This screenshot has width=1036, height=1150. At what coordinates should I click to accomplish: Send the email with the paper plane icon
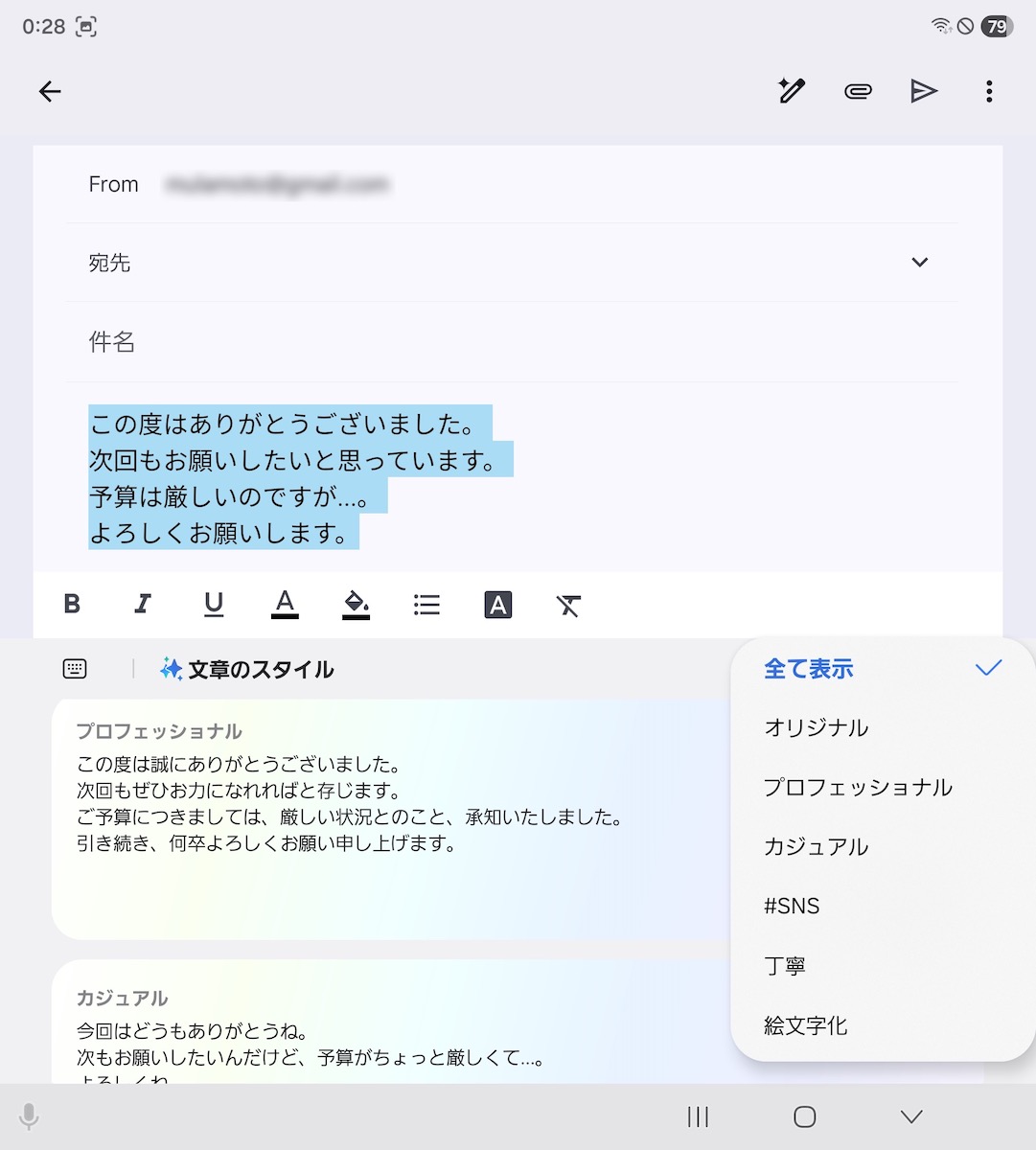point(923,91)
